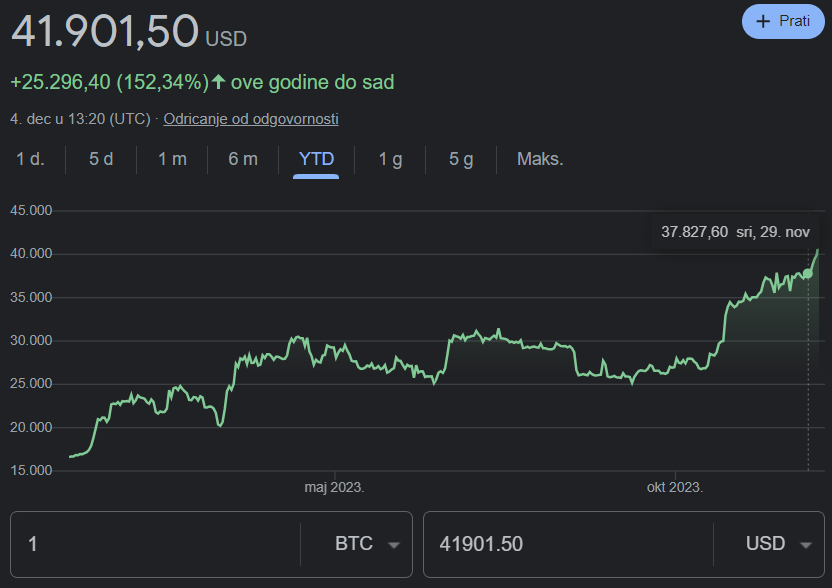This screenshot has height=588, width=832.
Task: Click the BTC amount input field
Action: 155,544
